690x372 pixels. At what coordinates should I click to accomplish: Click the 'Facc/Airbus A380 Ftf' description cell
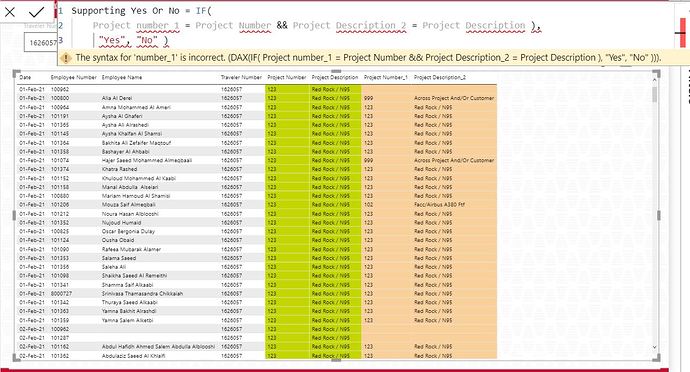point(439,205)
